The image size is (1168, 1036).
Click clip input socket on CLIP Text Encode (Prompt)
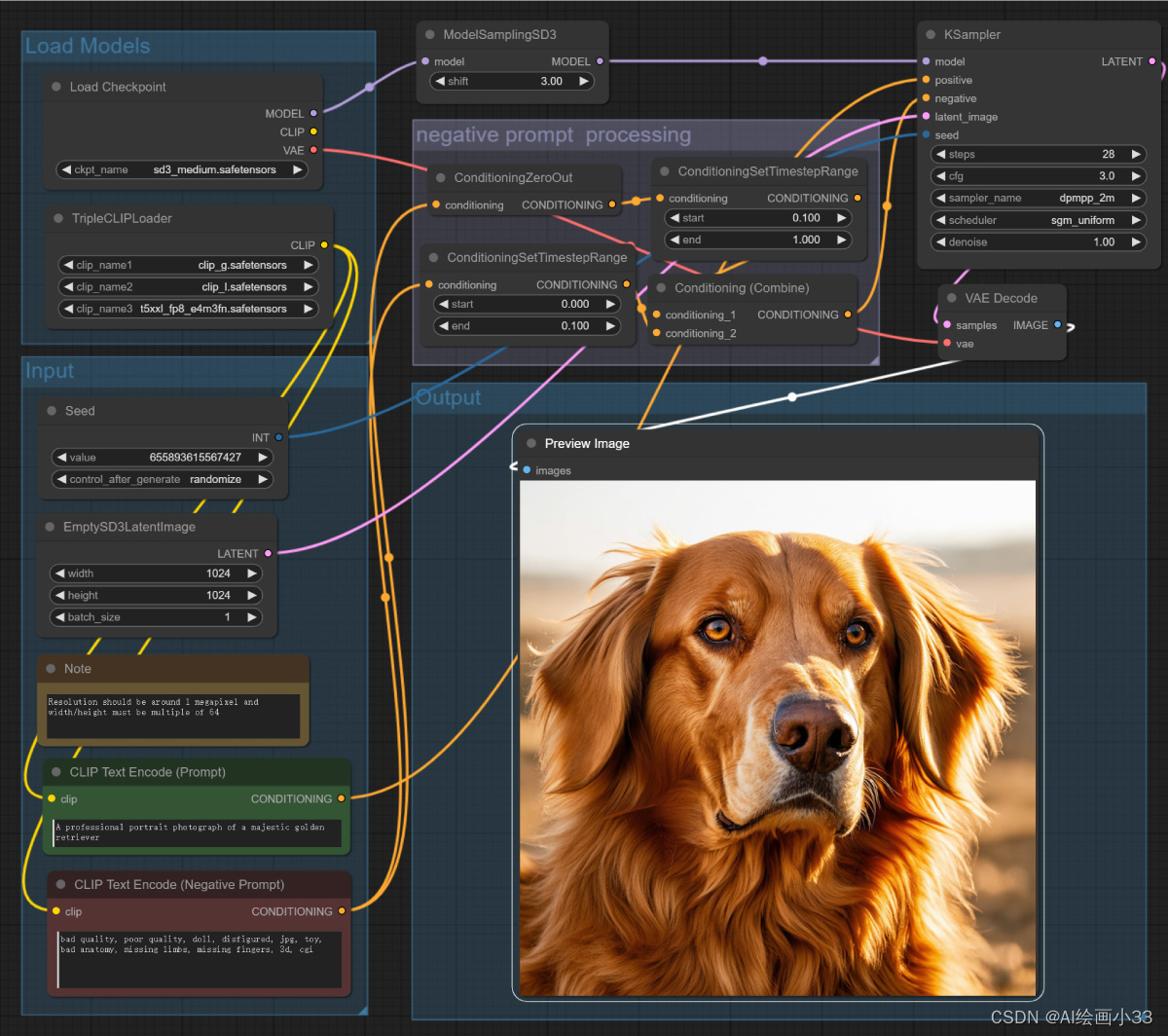pos(52,798)
